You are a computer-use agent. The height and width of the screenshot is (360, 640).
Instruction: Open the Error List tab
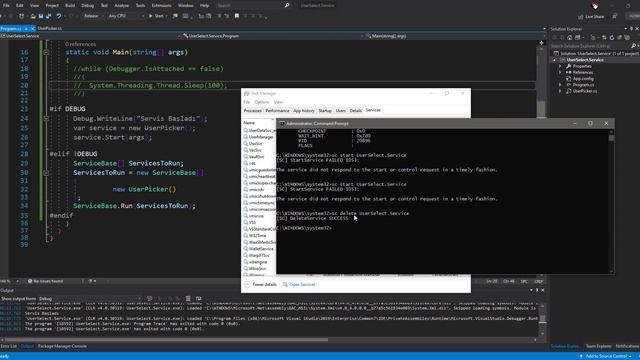pos(9,346)
